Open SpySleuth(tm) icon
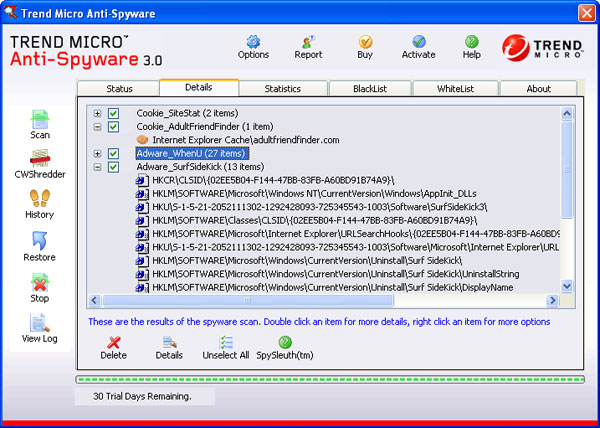This screenshot has height=428, width=600. pos(285,342)
